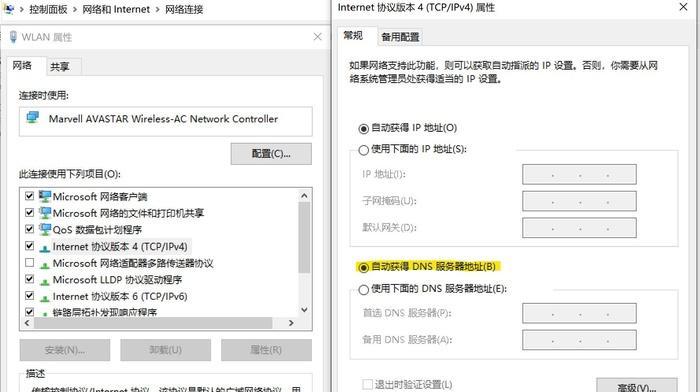Enable Microsoft 网络适配器多路传送器协议 checkbox

pyautogui.click(x=29, y=263)
